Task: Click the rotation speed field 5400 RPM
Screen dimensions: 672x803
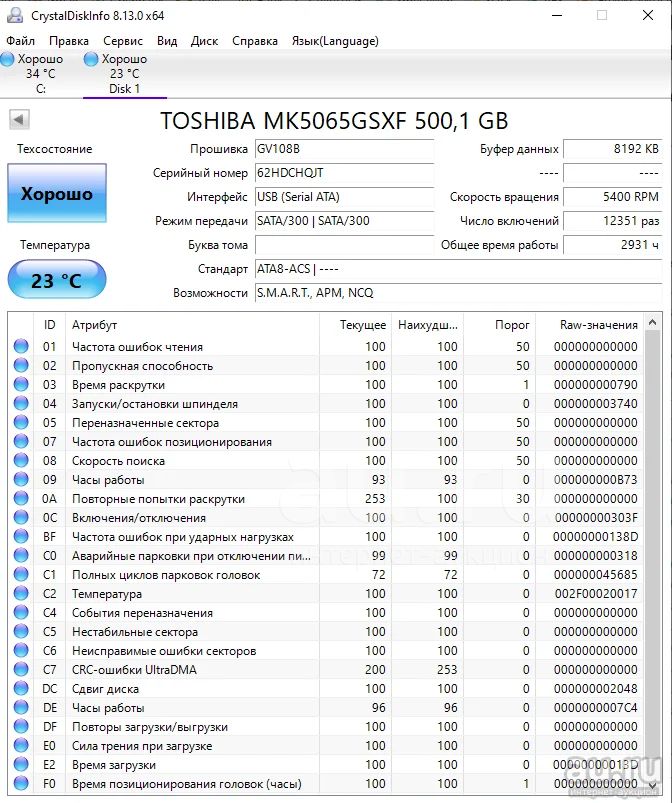Action: [x=613, y=197]
